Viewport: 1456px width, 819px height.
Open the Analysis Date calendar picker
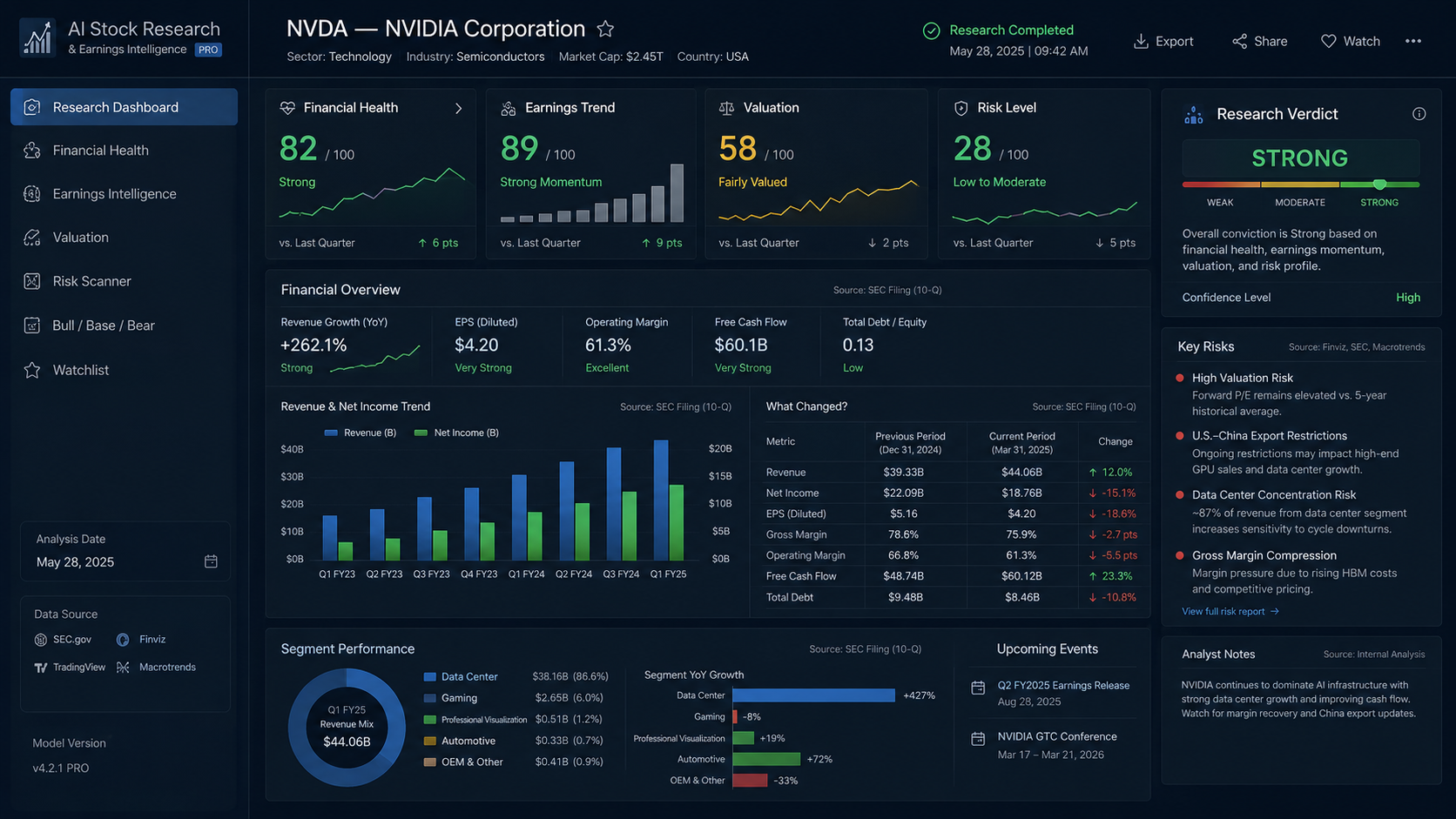tap(211, 561)
